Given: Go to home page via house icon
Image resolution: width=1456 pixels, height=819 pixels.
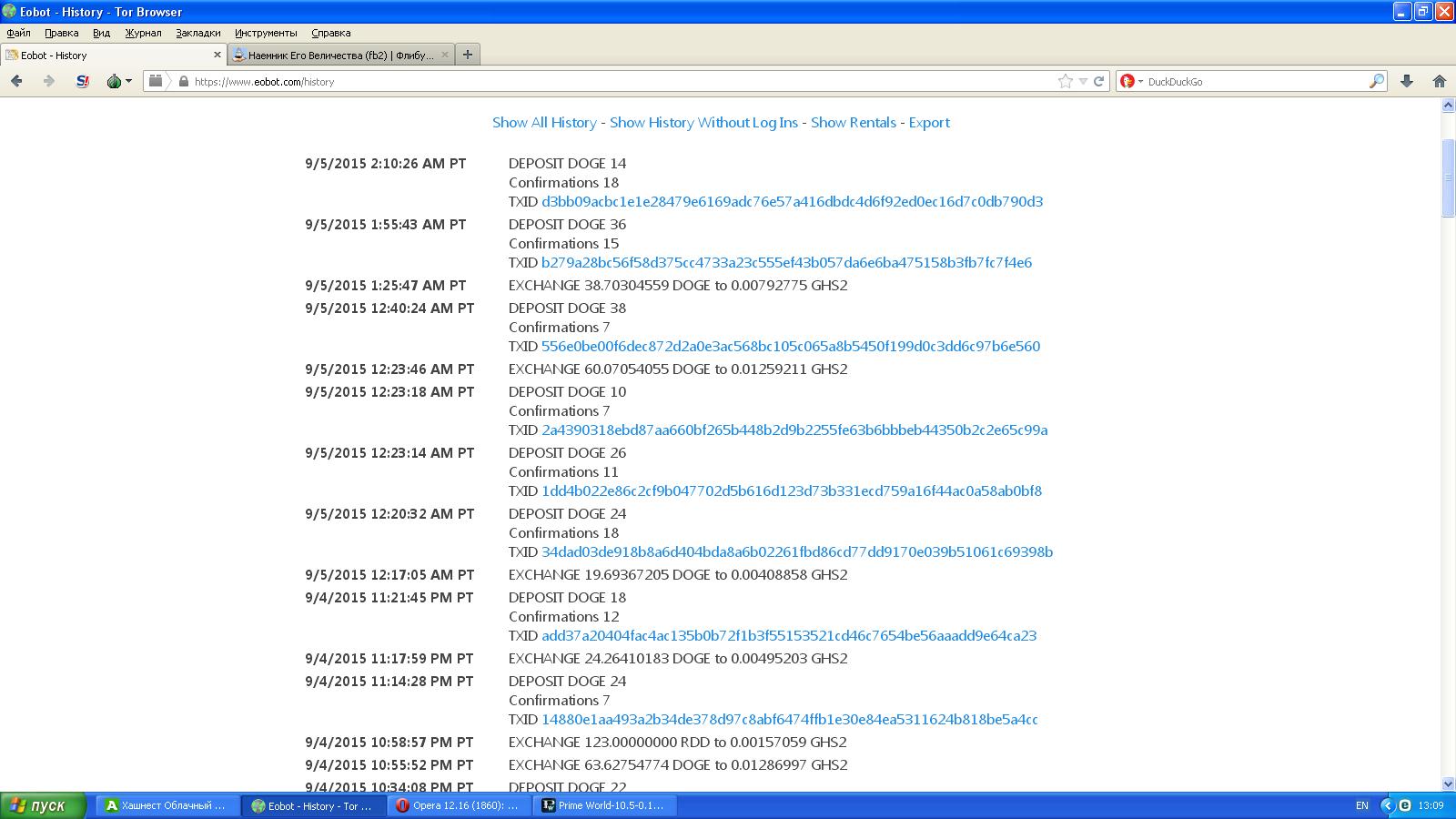Looking at the screenshot, I should (x=1439, y=81).
